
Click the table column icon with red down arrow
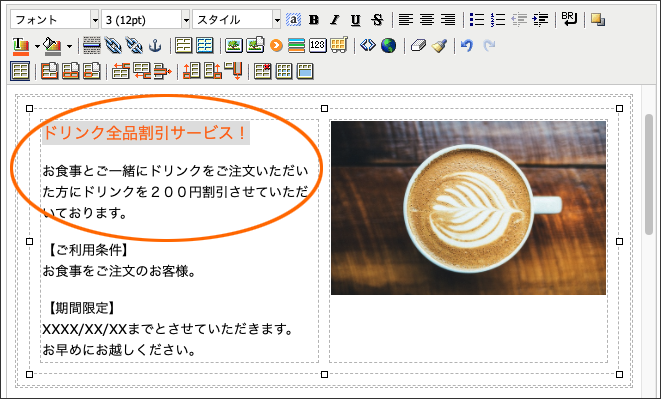pyautogui.click(x=233, y=71)
